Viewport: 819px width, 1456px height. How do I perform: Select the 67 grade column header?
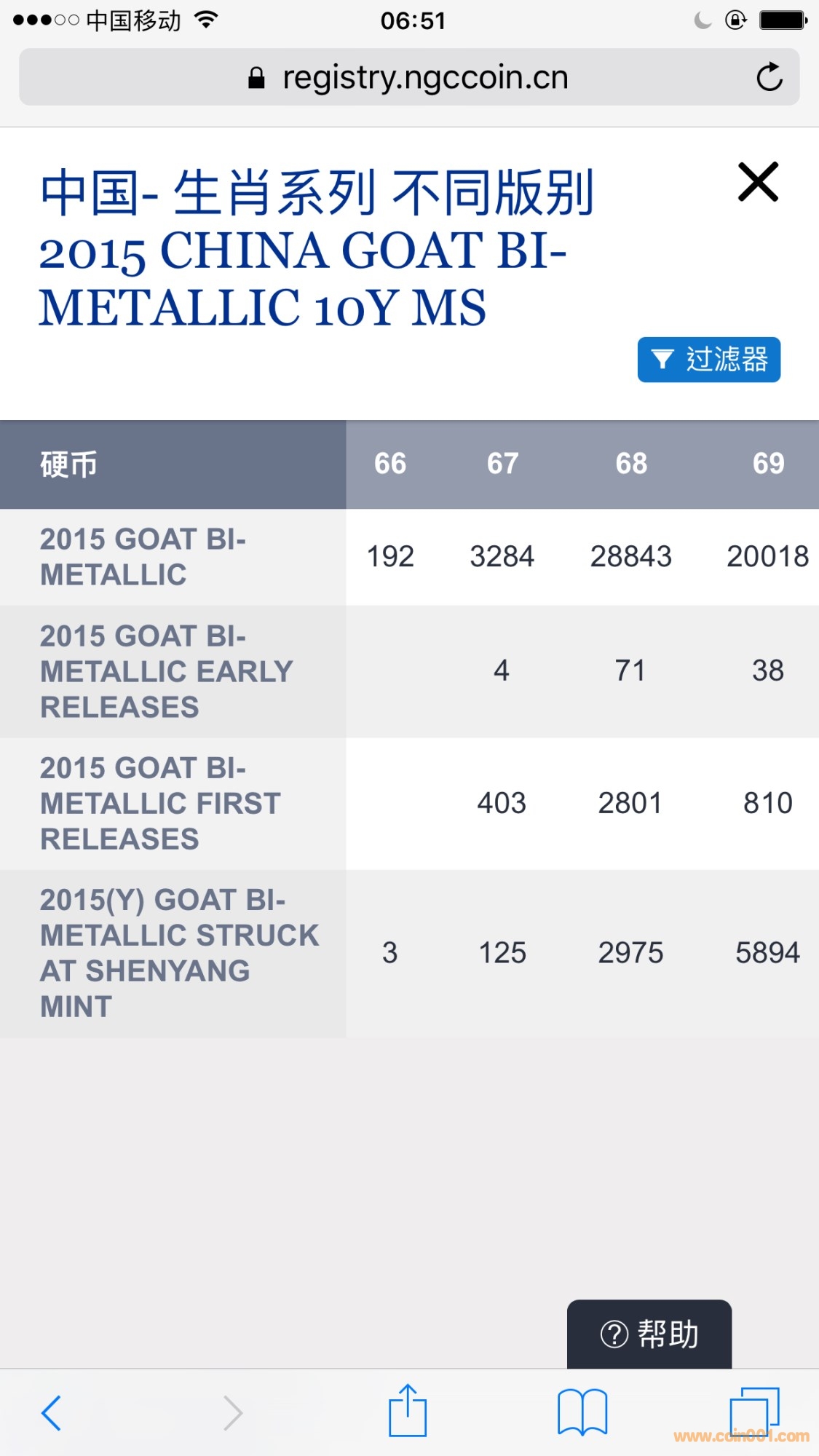pos(502,464)
